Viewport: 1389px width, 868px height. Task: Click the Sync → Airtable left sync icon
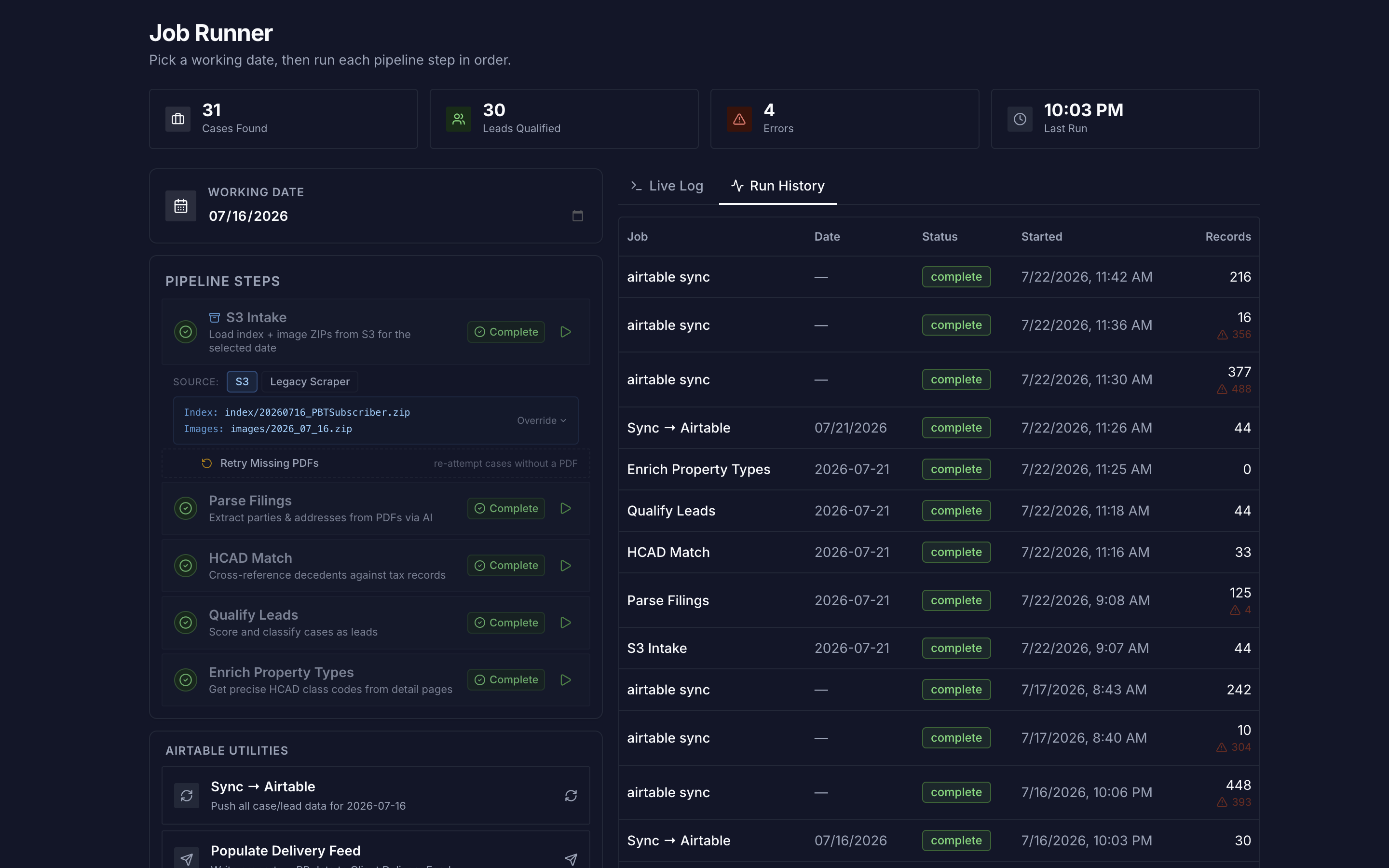click(187, 796)
